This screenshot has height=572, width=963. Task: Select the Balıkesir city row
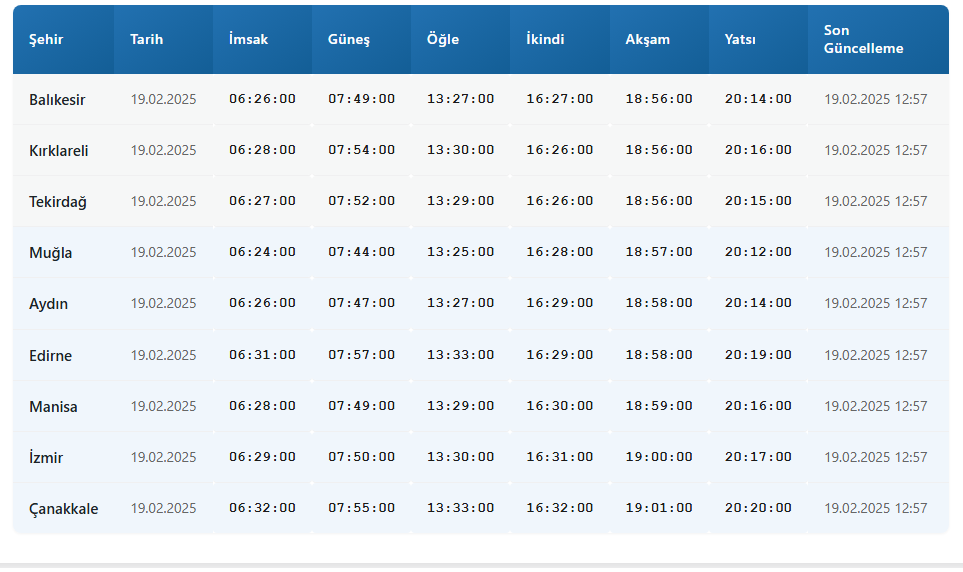[481, 100]
